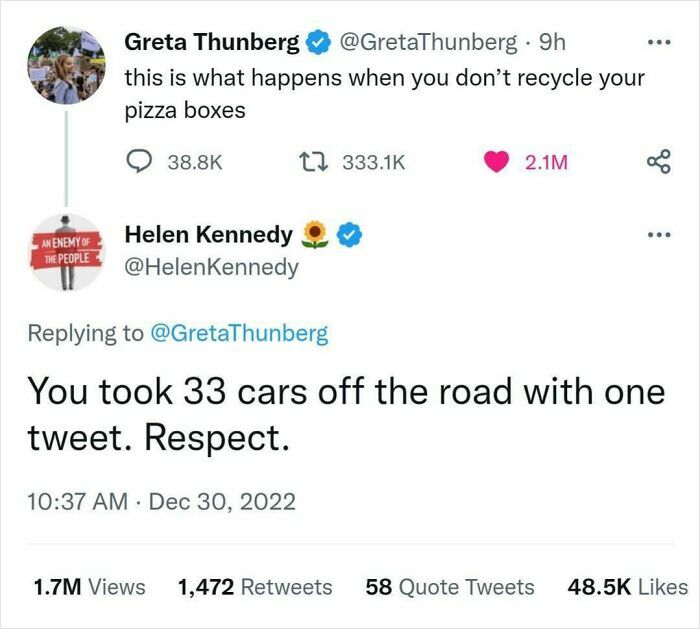The image size is (700, 629).
Task: Click the pink heart like icon
Action: (x=498, y=162)
